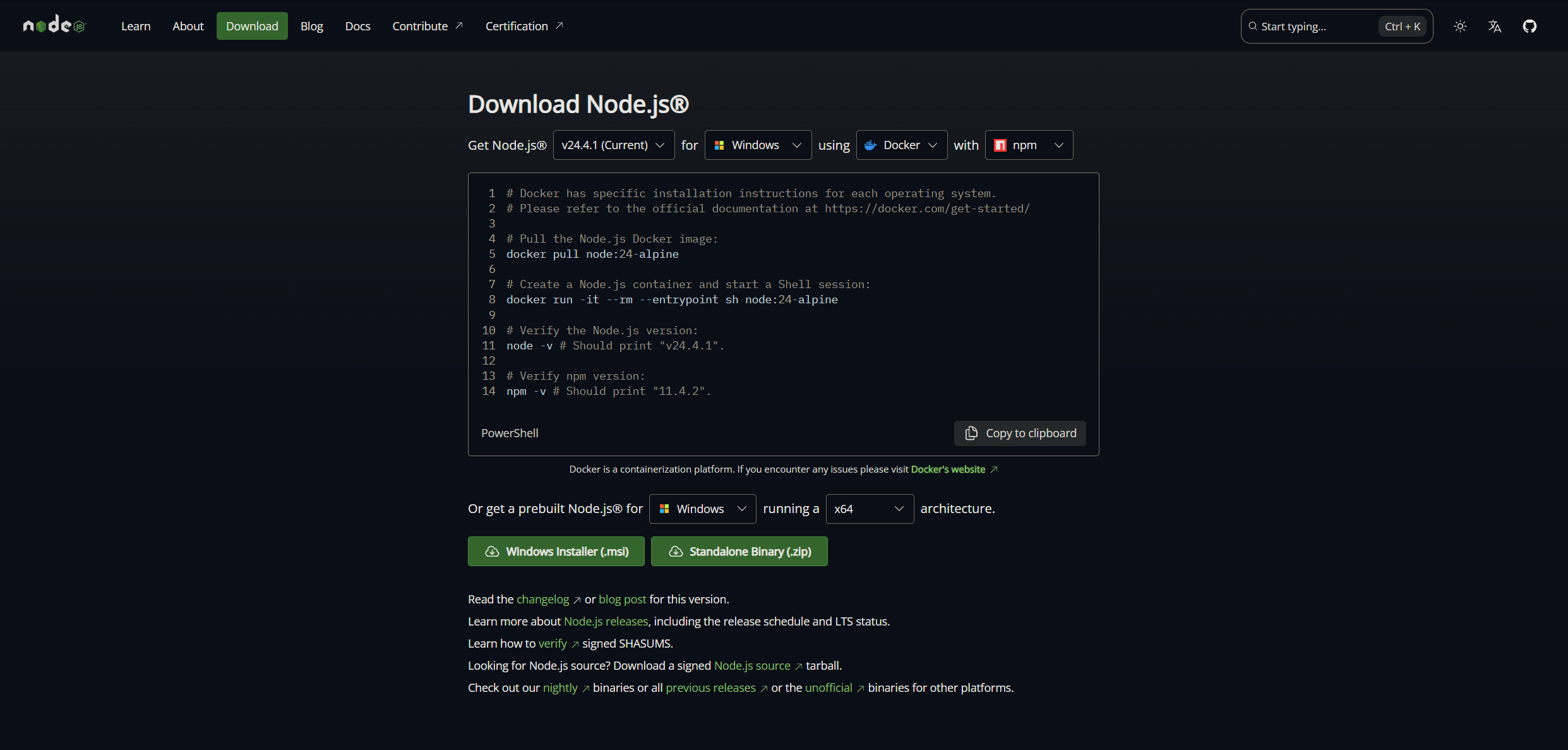Screen dimensions: 1568x750
Task: Open the About menu item
Action: point(188,26)
